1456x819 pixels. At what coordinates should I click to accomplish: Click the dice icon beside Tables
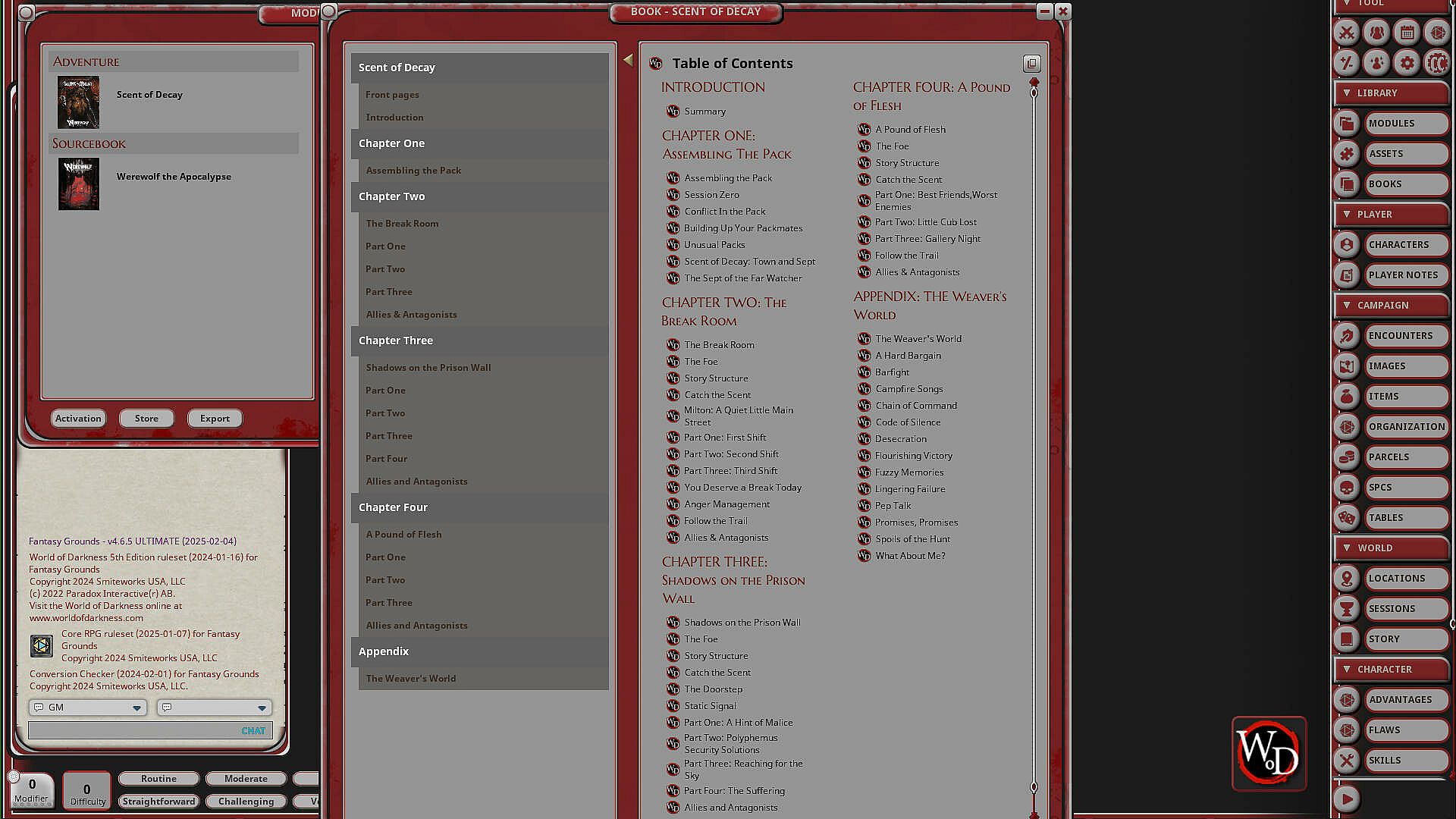pos(1347,518)
